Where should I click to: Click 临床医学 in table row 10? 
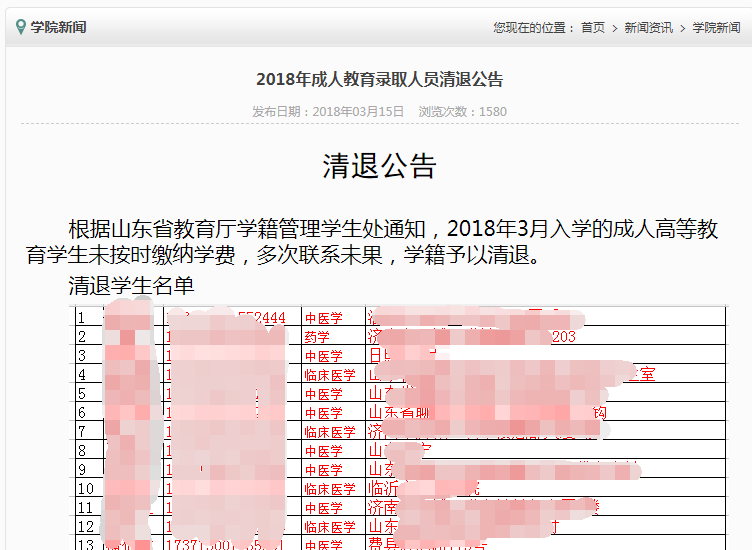(330, 489)
